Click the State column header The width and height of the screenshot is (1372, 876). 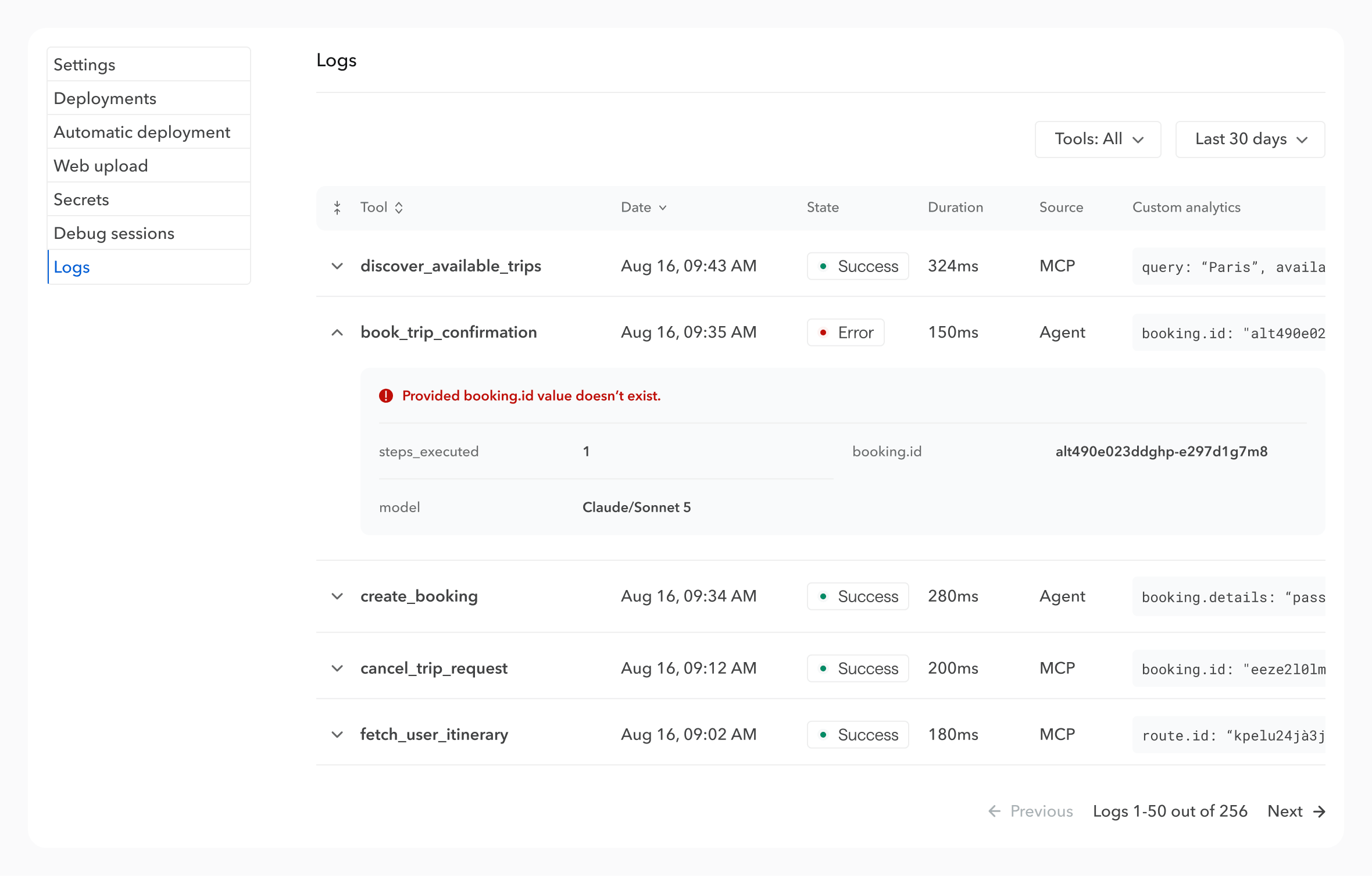click(x=823, y=208)
